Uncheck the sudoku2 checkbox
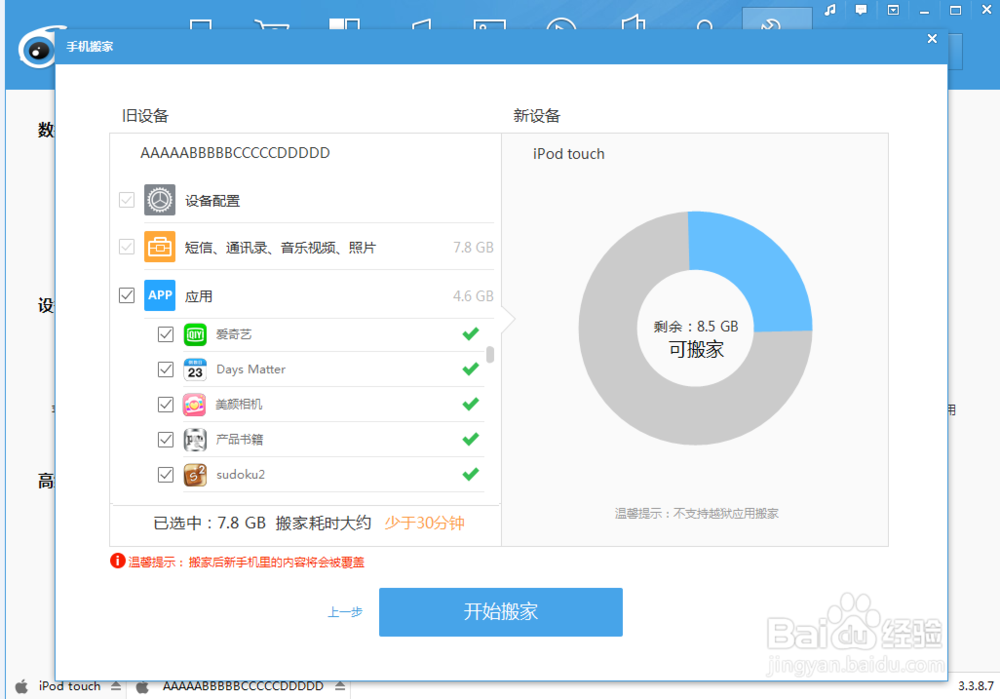Screen dimensions: 1000x699 pos(165,474)
